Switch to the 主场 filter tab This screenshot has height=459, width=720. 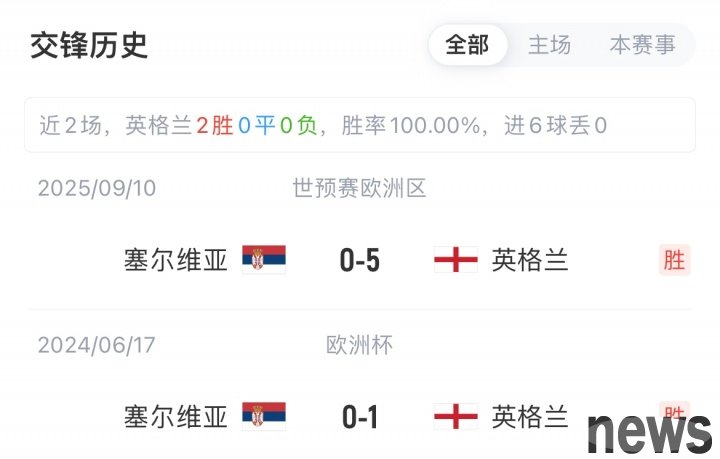coord(549,45)
